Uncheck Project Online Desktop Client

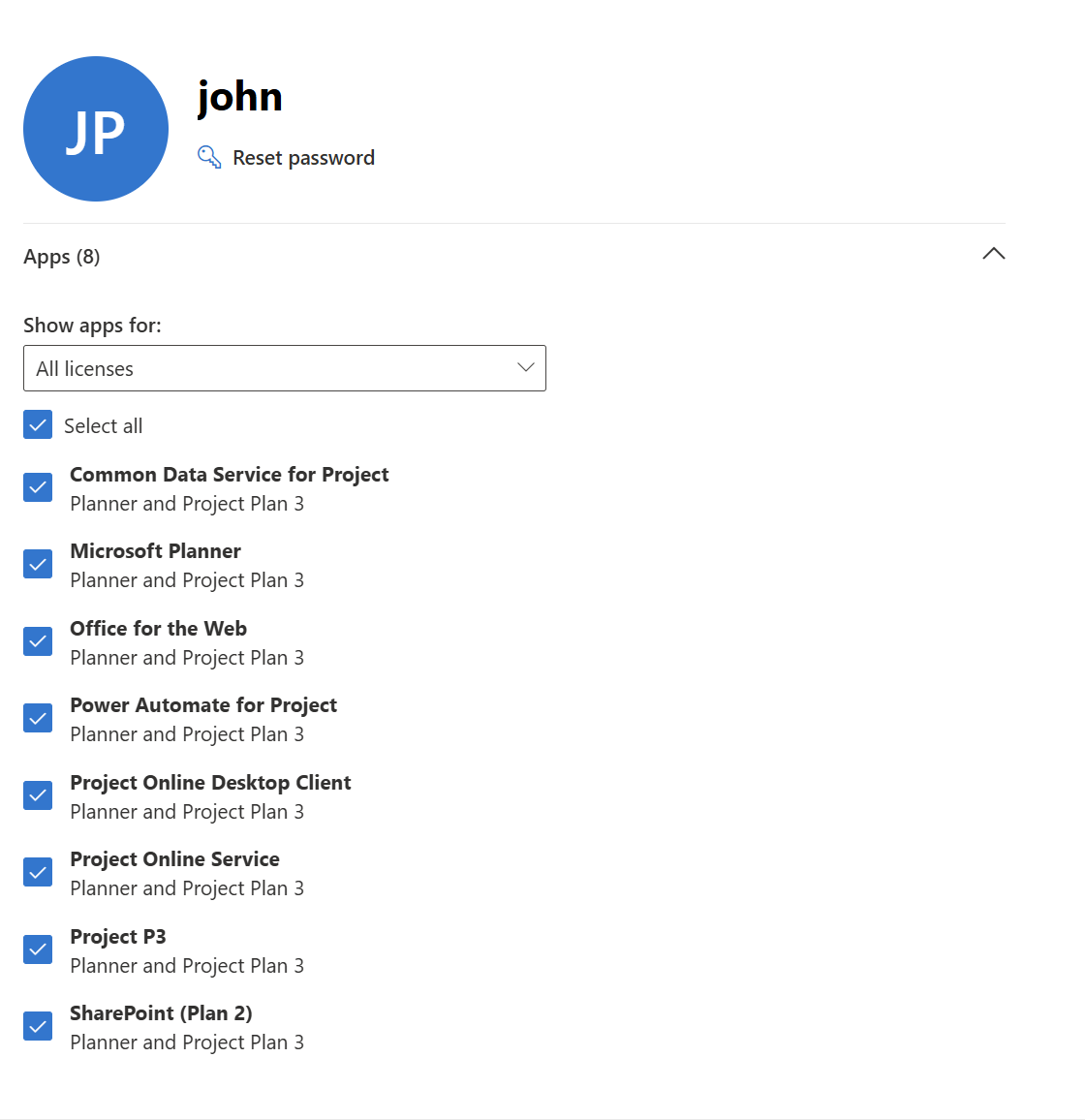point(38,795)
